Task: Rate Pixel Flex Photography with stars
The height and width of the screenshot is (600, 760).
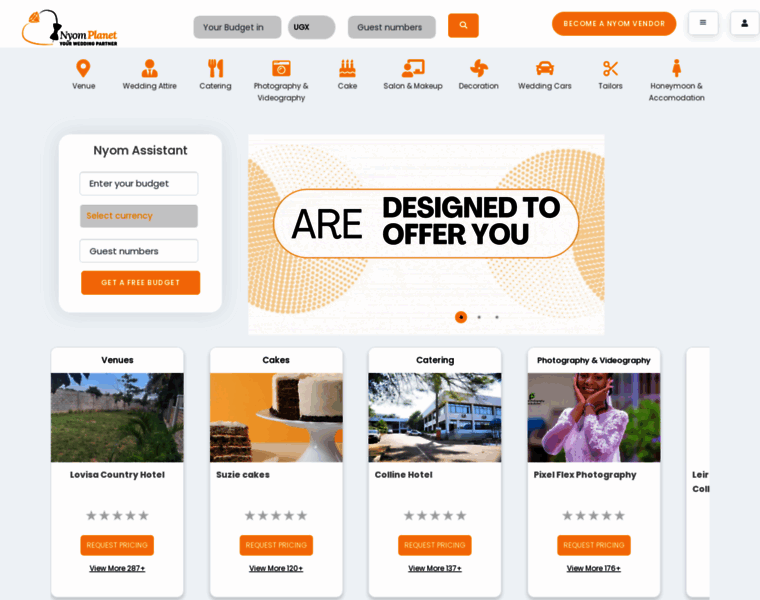Action: click(593, 515)
